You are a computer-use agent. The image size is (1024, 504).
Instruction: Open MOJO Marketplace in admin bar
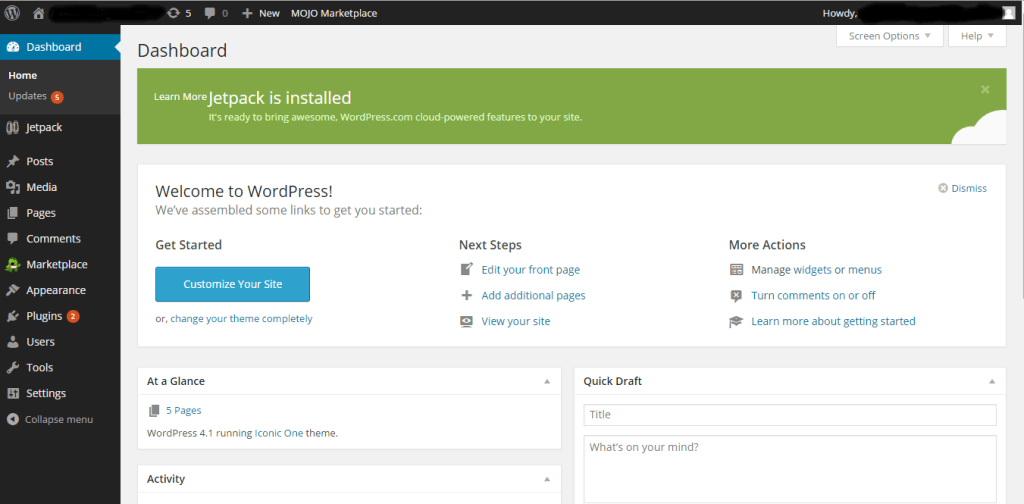pyautogui.click(x=334, y=12)
